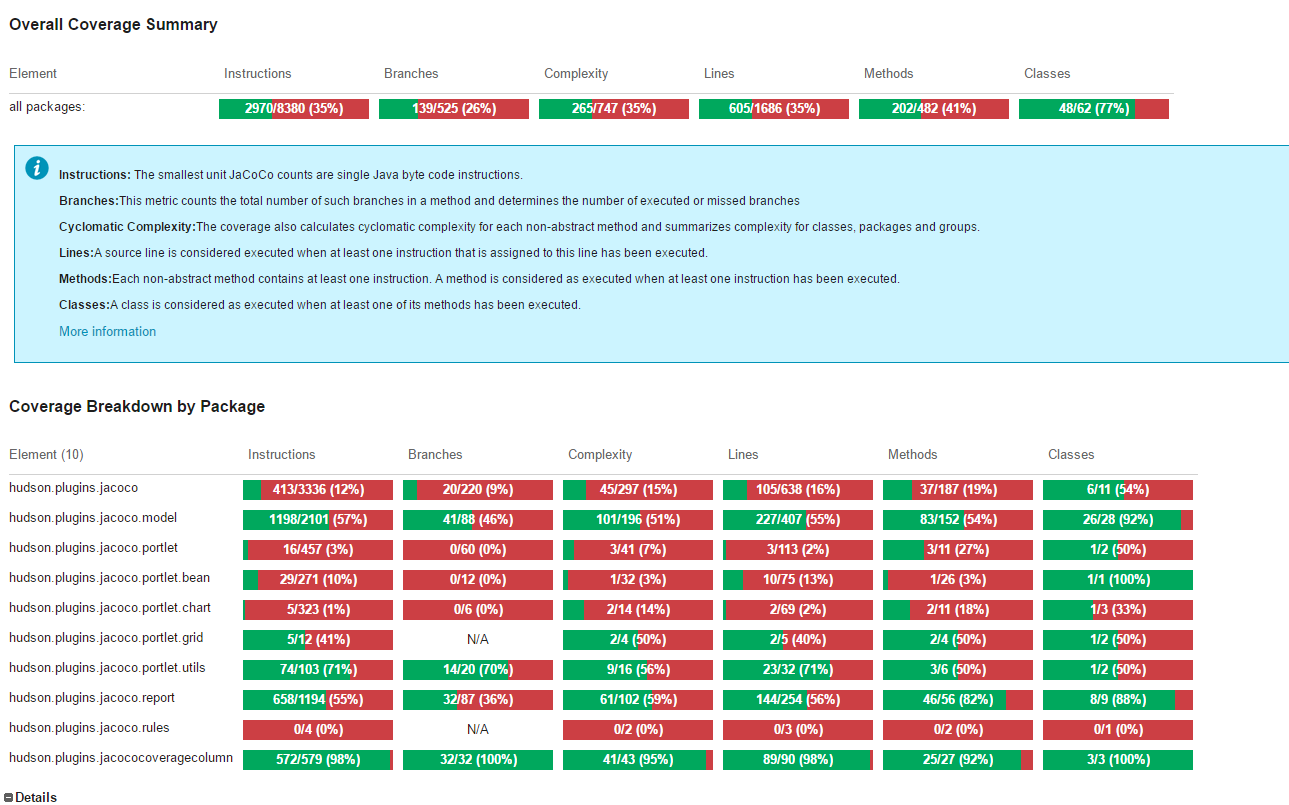Click the 'all packages:' row label
The width and height of the screenshot is (1289, 805).
pyautogui.click(x=47, y=107)
